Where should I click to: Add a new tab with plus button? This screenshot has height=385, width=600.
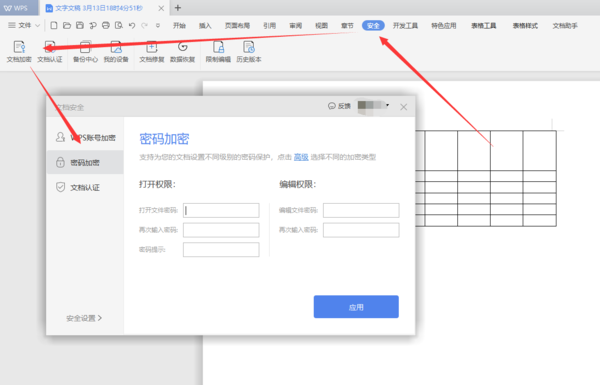tap(178, 8)
